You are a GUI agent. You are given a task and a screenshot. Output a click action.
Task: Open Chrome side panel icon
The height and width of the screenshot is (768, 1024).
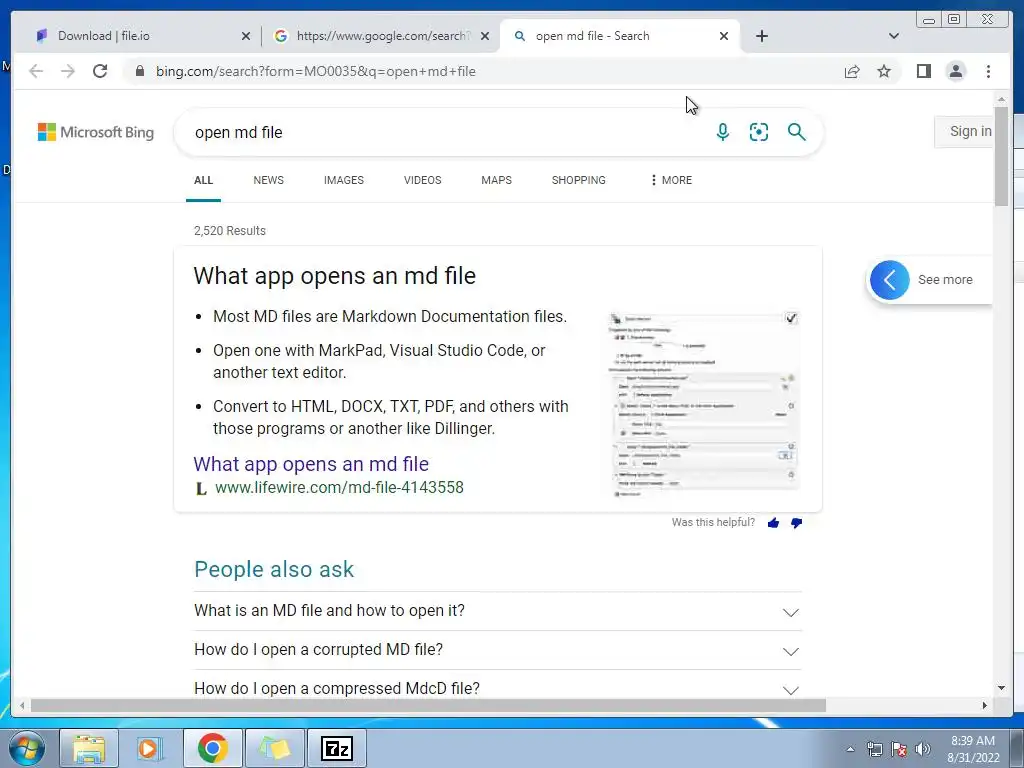(x=923, y=71)
